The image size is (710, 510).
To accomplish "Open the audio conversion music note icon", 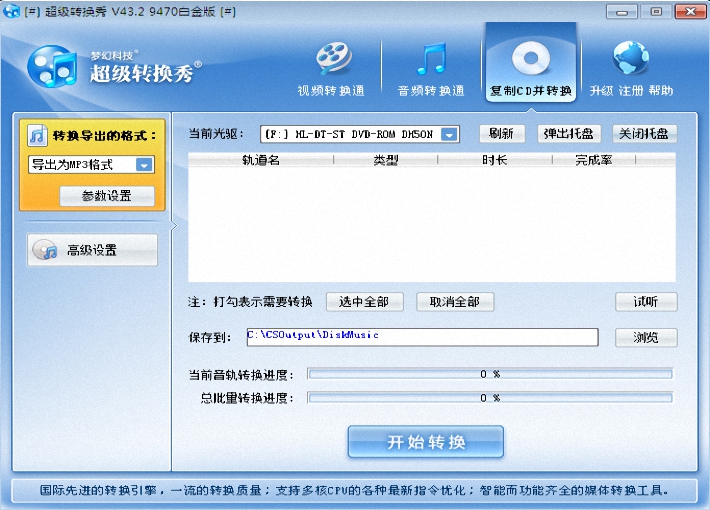I will (431, 59).
